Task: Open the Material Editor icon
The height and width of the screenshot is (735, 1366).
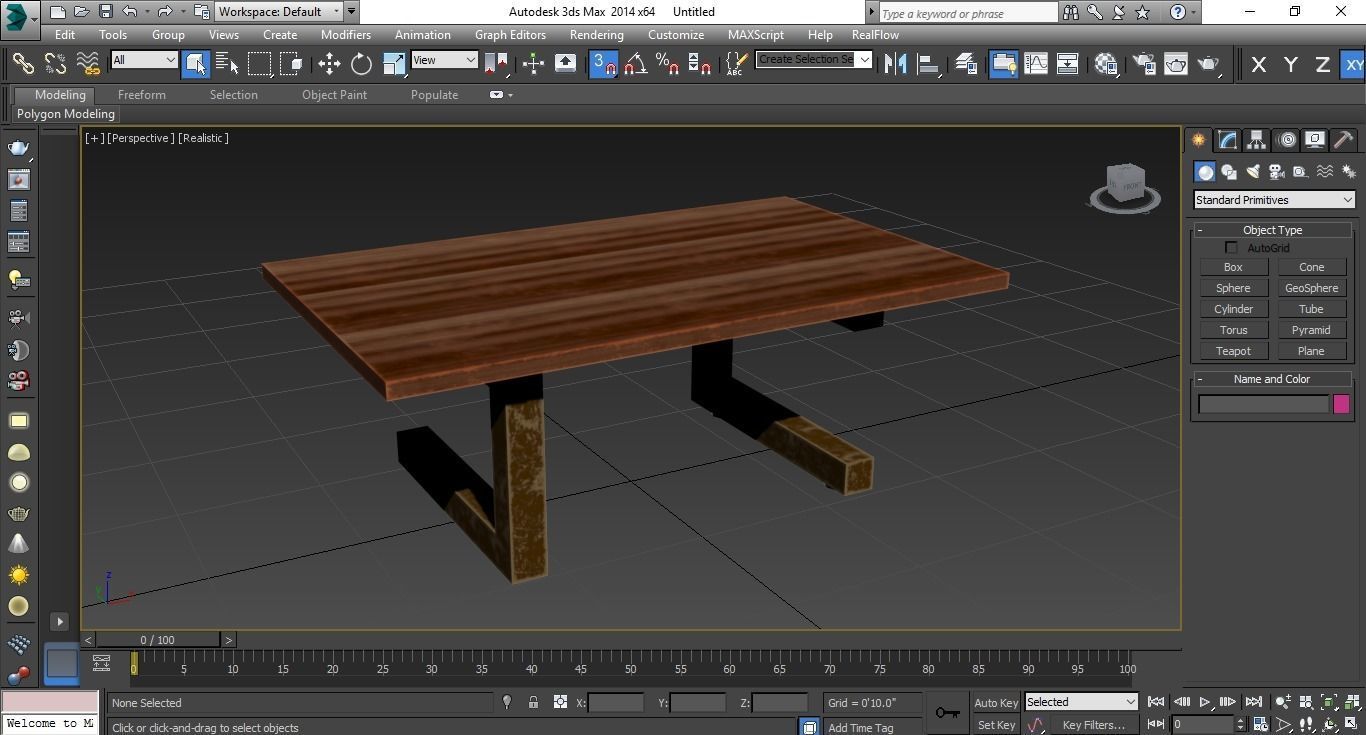Action: 1106,63
